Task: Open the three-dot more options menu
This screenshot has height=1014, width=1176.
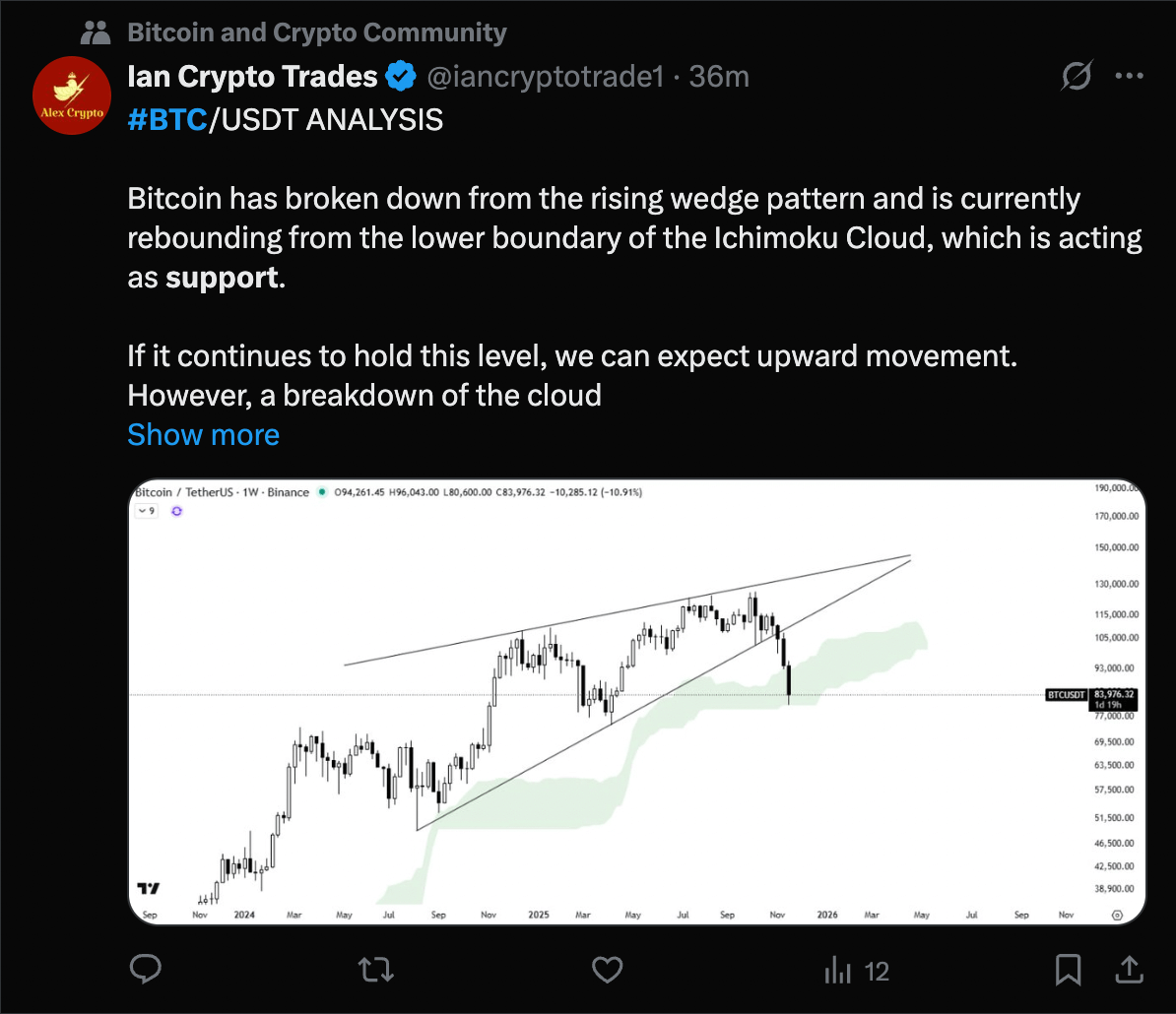Action: click(x=1129, y=77)
